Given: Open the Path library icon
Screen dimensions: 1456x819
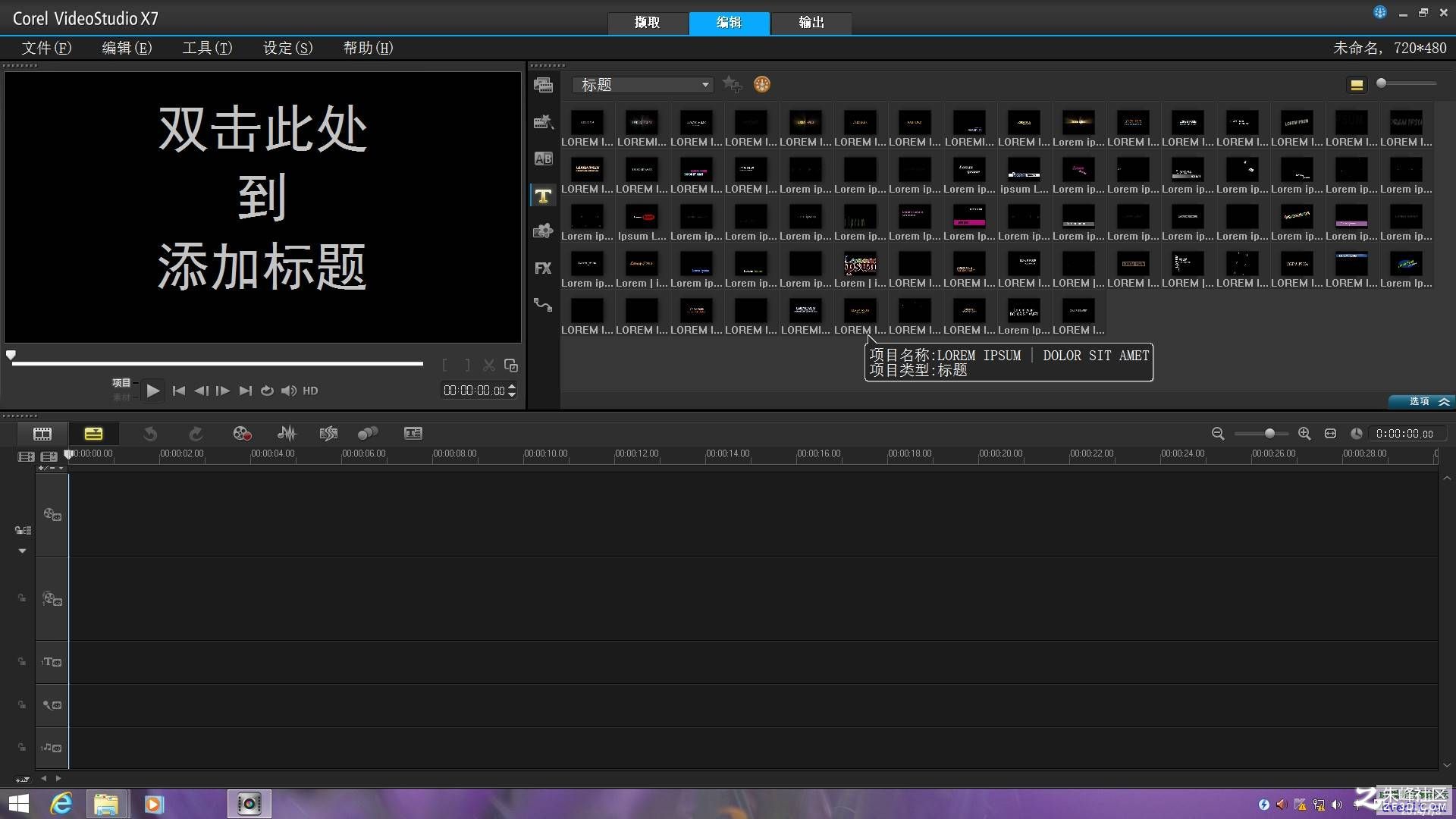Looking at the screenshot, I should [543, 304].
